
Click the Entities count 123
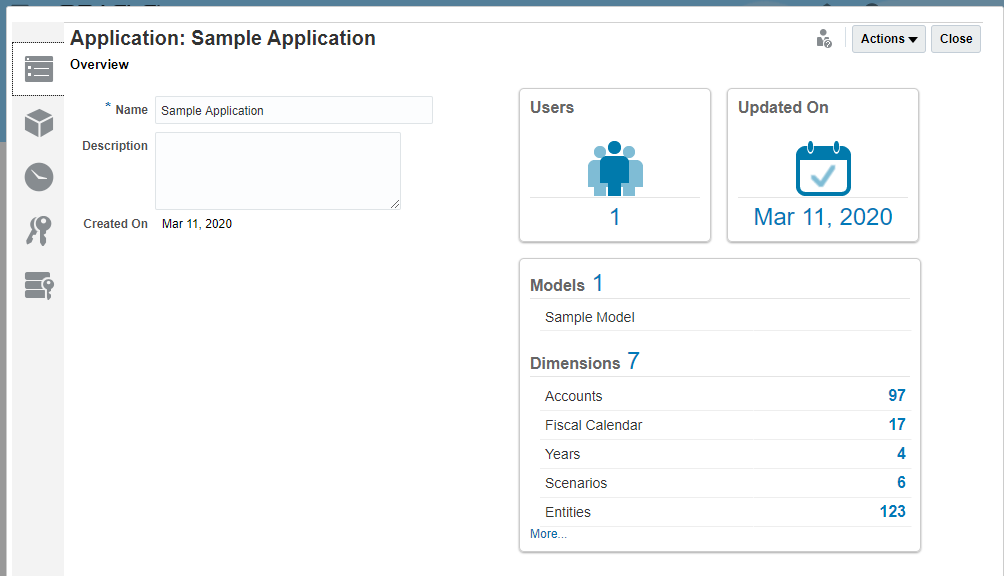893,511
